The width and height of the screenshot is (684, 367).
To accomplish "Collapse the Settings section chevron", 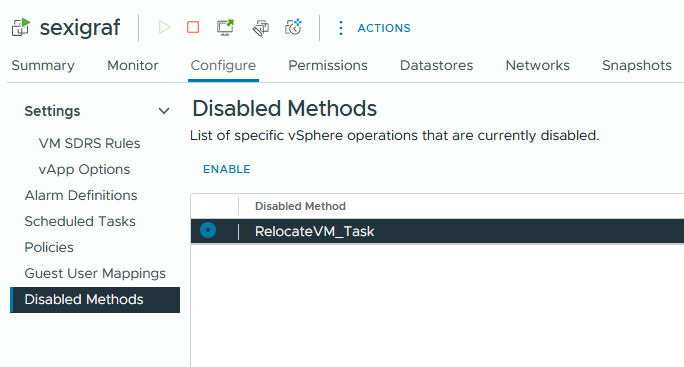I will [164, 111].
